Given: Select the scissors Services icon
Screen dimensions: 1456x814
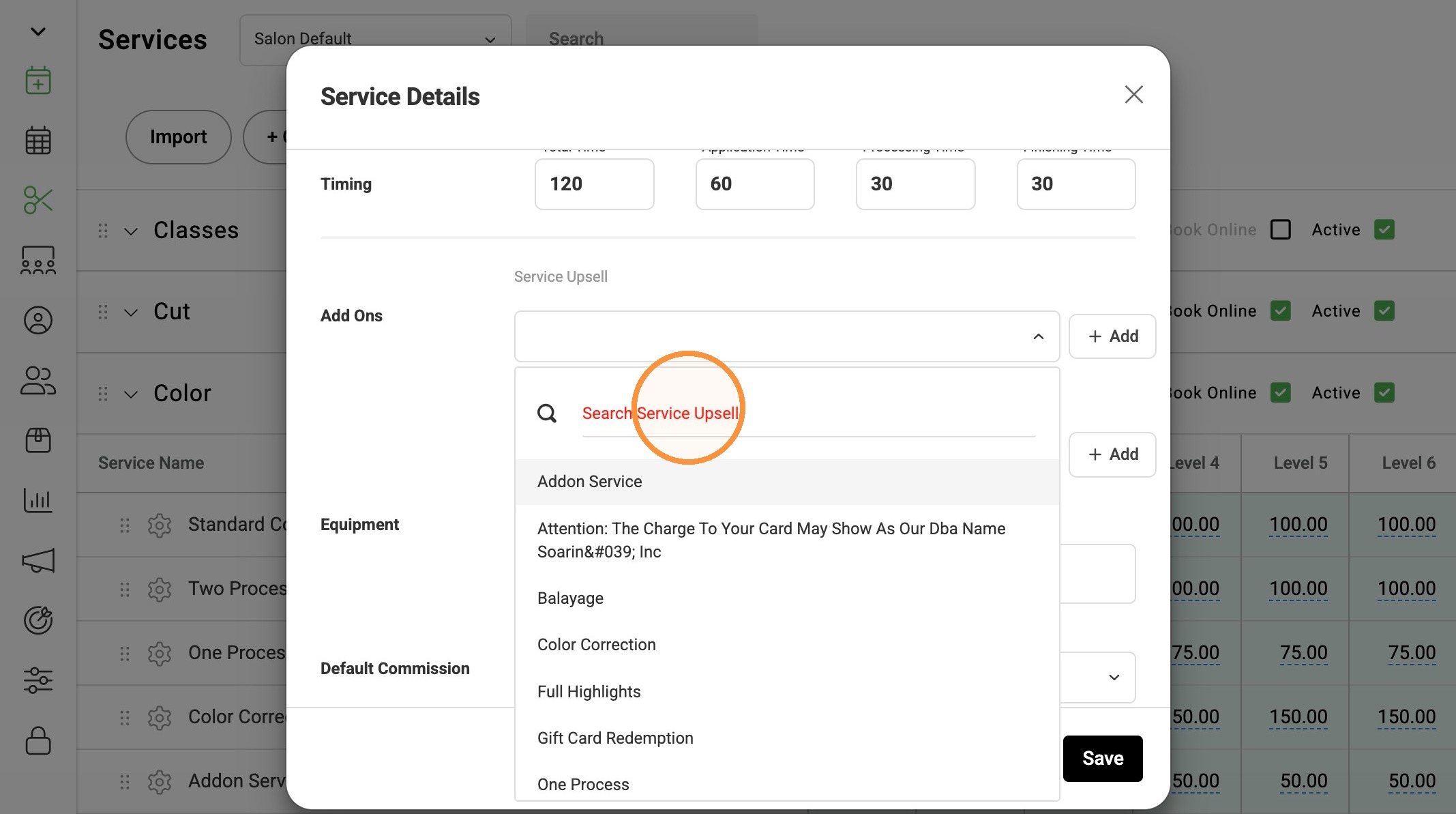Looking at the screenshot, I should click(x=38, y=200).
